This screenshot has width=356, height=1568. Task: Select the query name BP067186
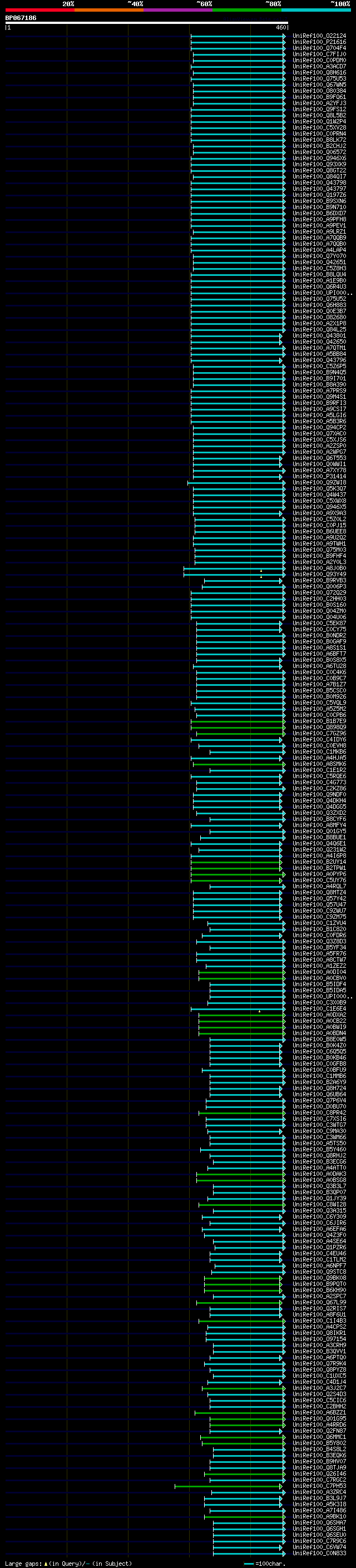[21, 18]
